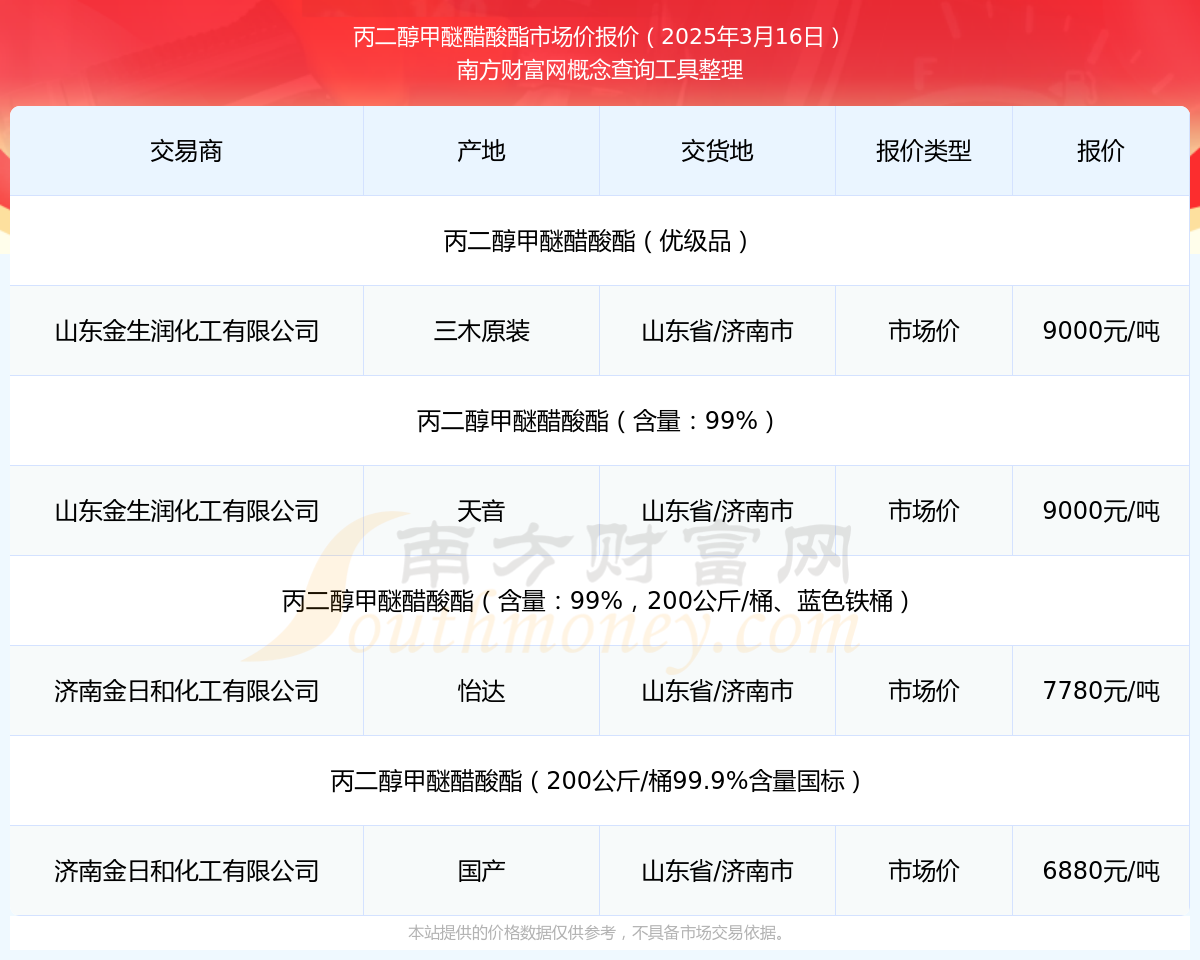Click the 报价类型 column header
Viewport: 1200px width, 960px height.
(x=924, y=151)
